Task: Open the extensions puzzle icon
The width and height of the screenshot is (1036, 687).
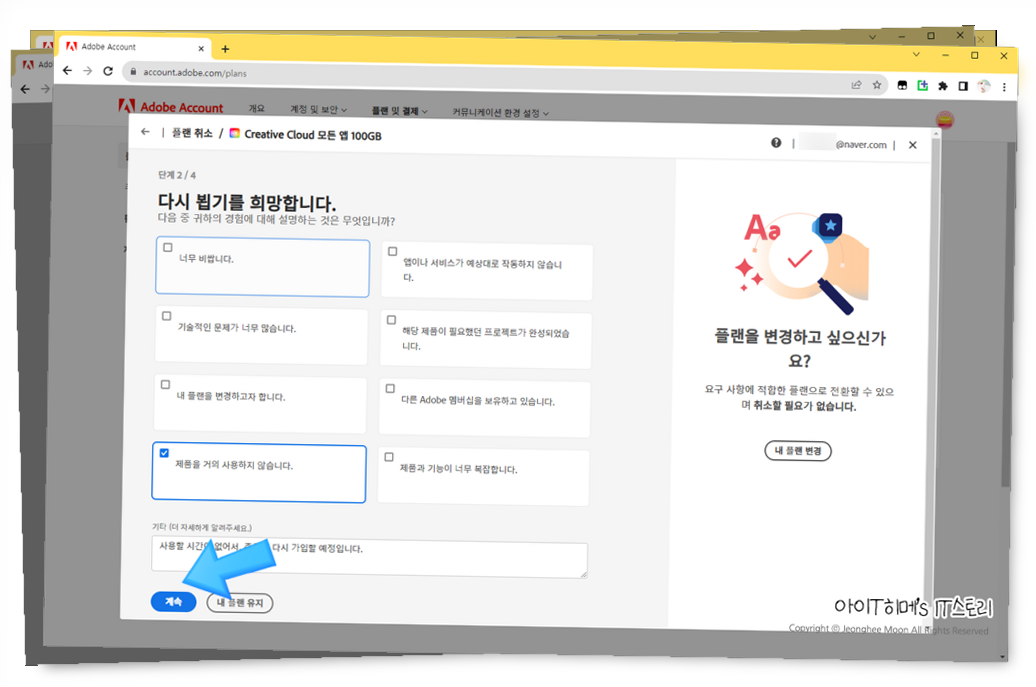Action: coord(943,86)
